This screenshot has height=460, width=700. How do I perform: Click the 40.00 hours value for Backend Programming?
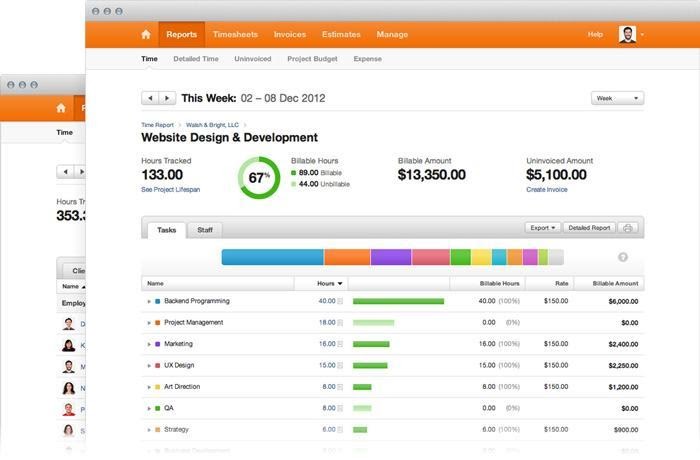tap(327, 301)
